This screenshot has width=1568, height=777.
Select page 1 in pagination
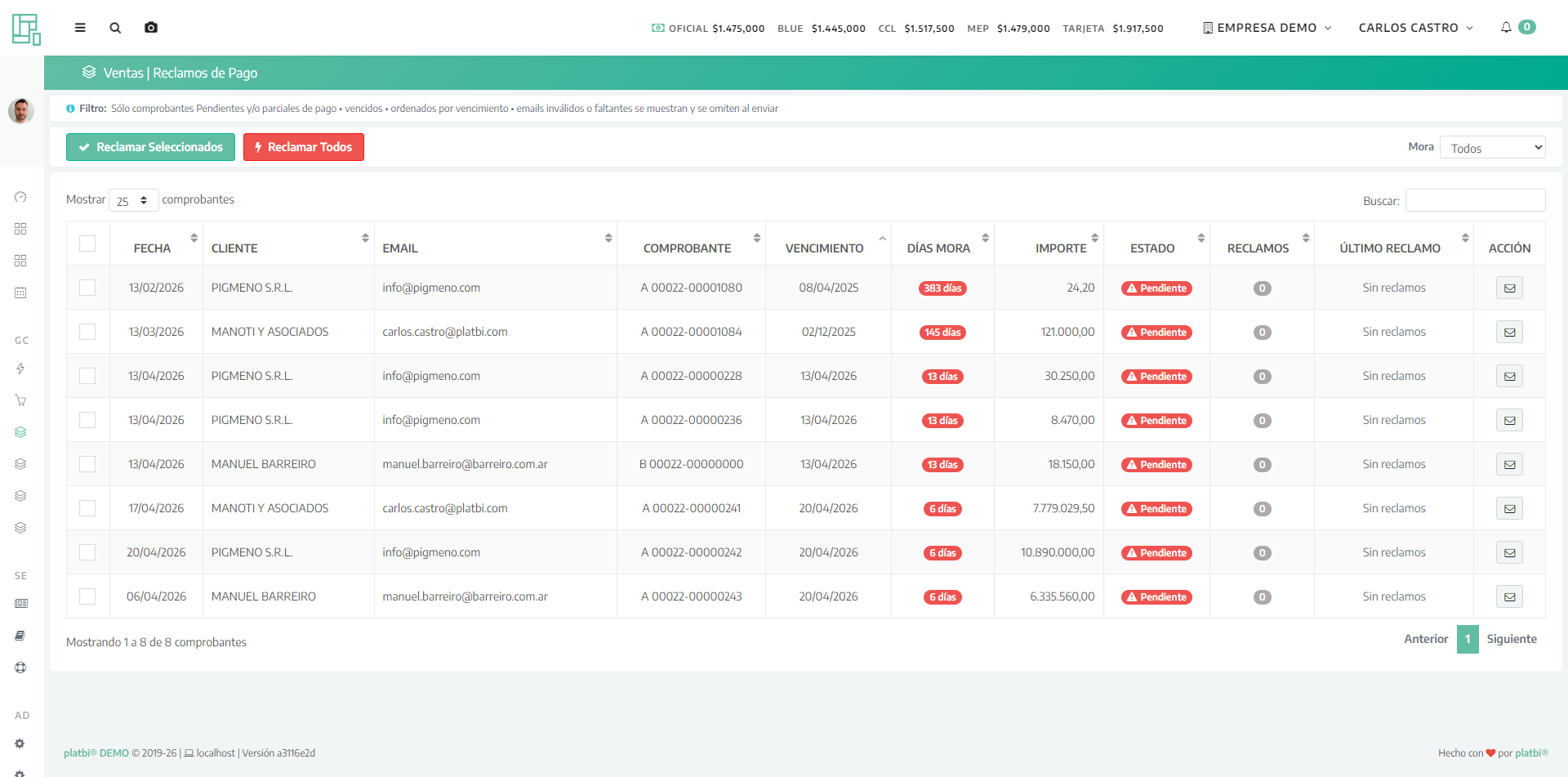tap(1468, 639)
